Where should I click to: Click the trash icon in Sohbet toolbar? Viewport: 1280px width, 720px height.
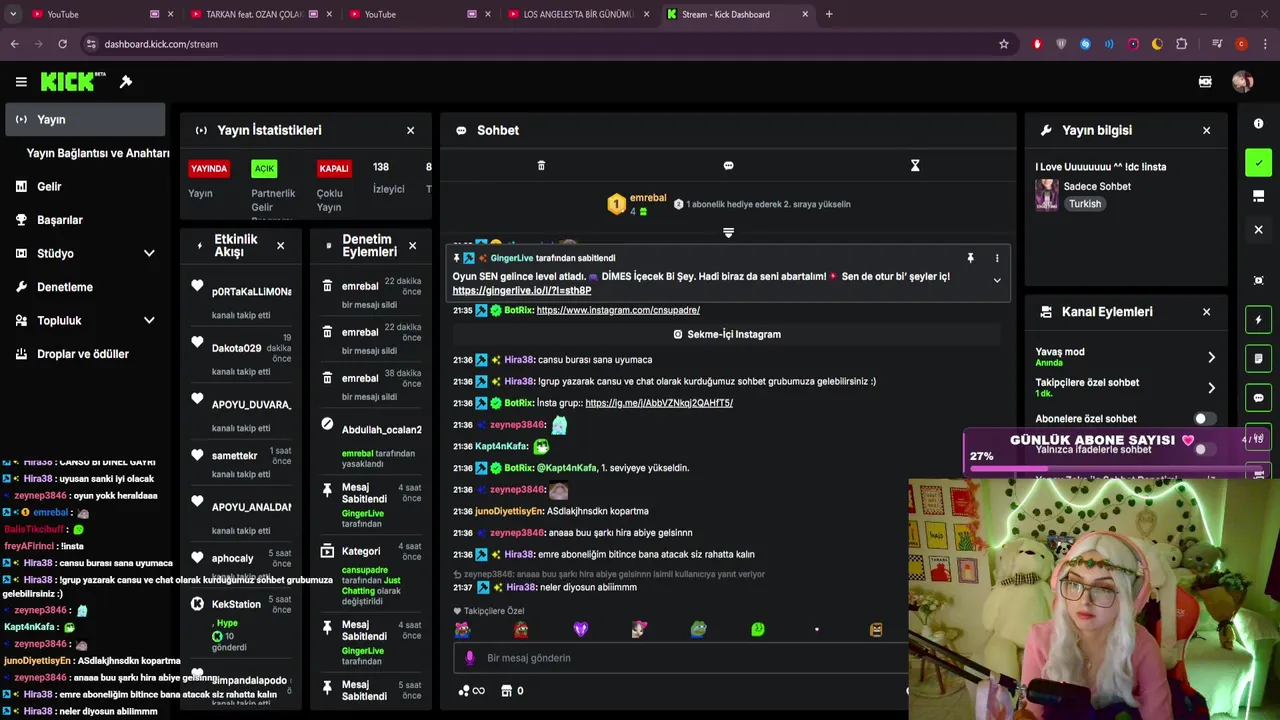[x=541, y=166]
